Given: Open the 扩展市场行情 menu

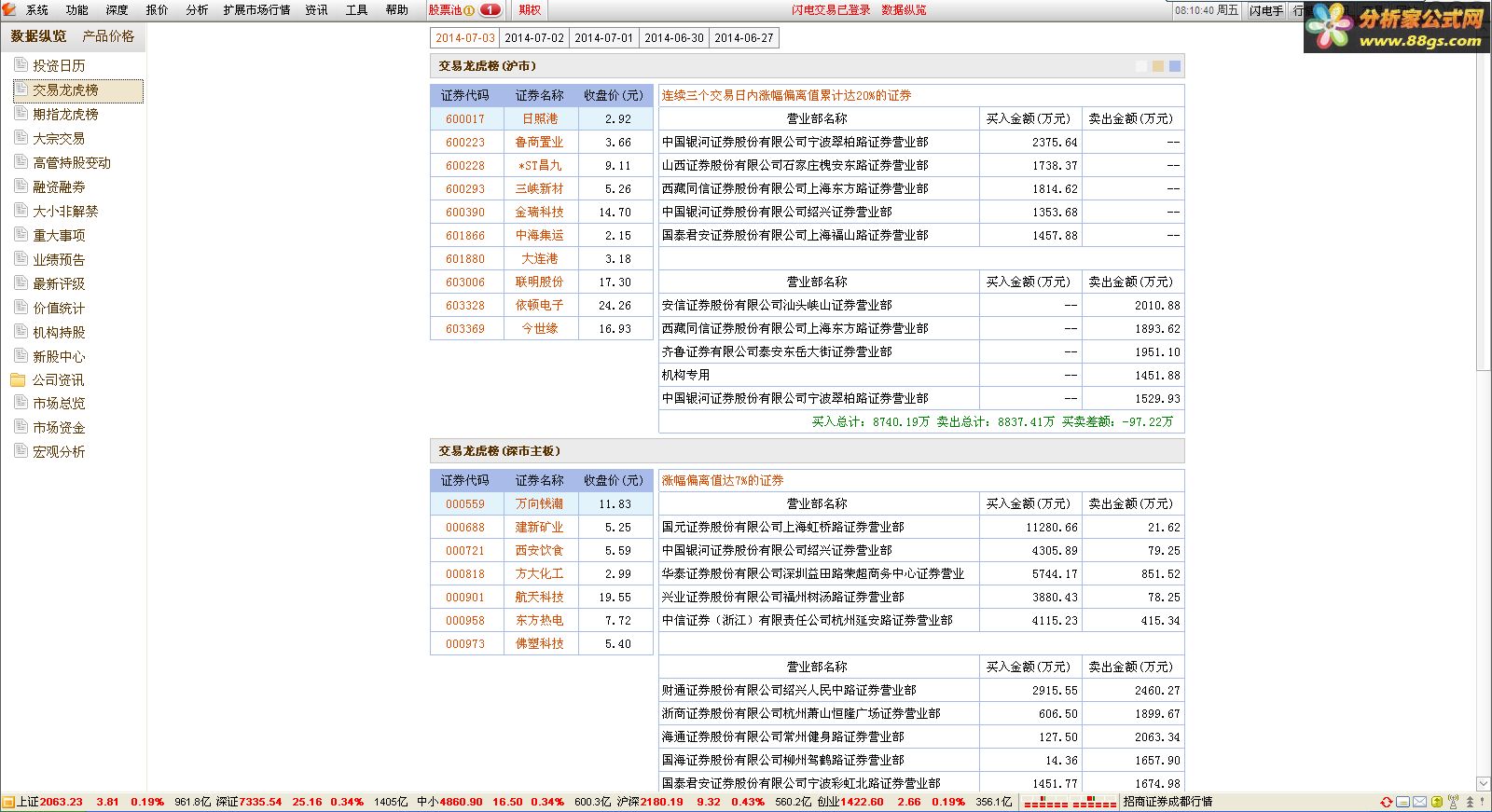Looking at the screenshot, I should 256,10.
